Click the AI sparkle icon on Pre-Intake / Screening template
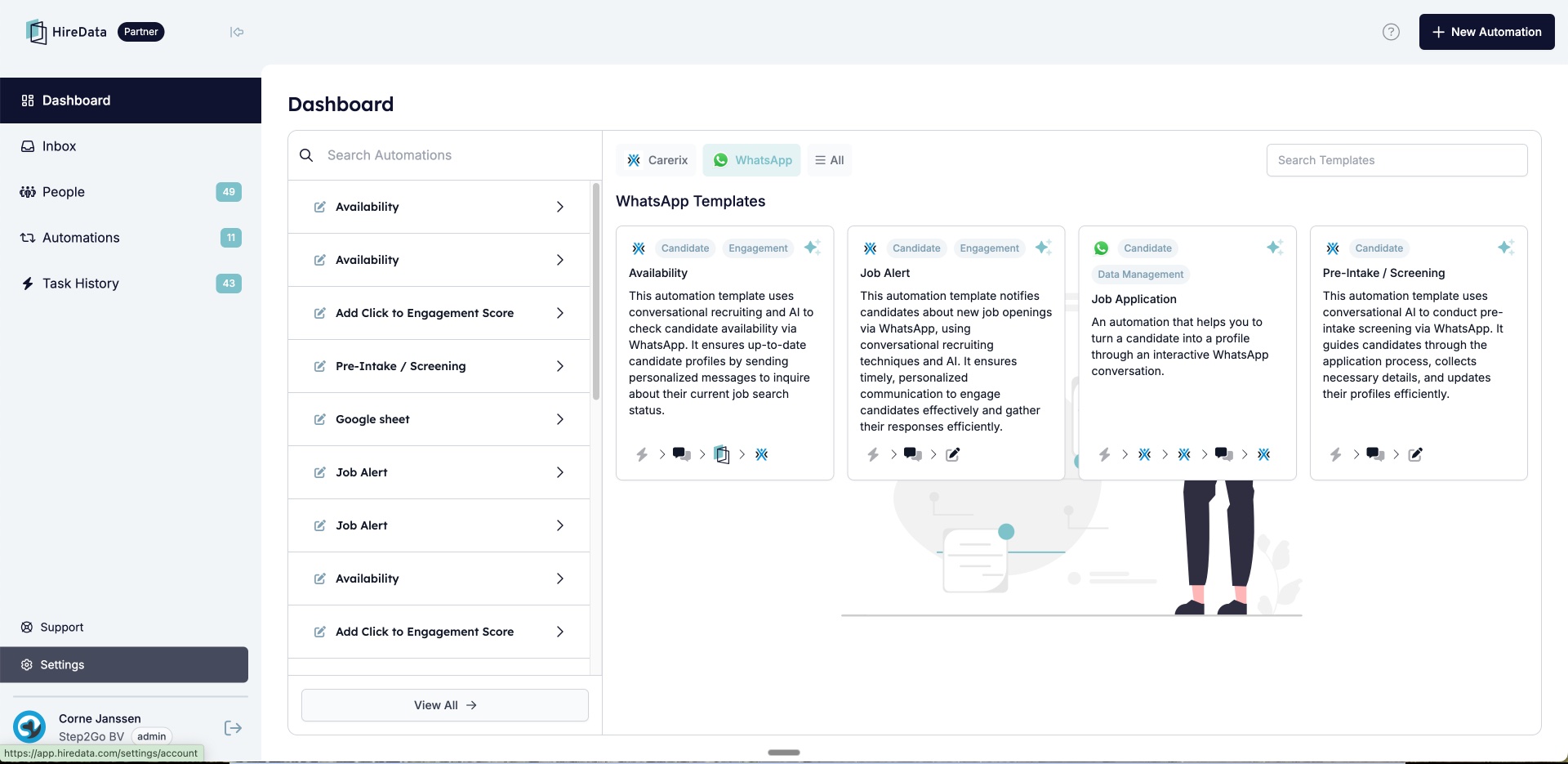The image size is (1568, 764). (x=1506, y=248)
